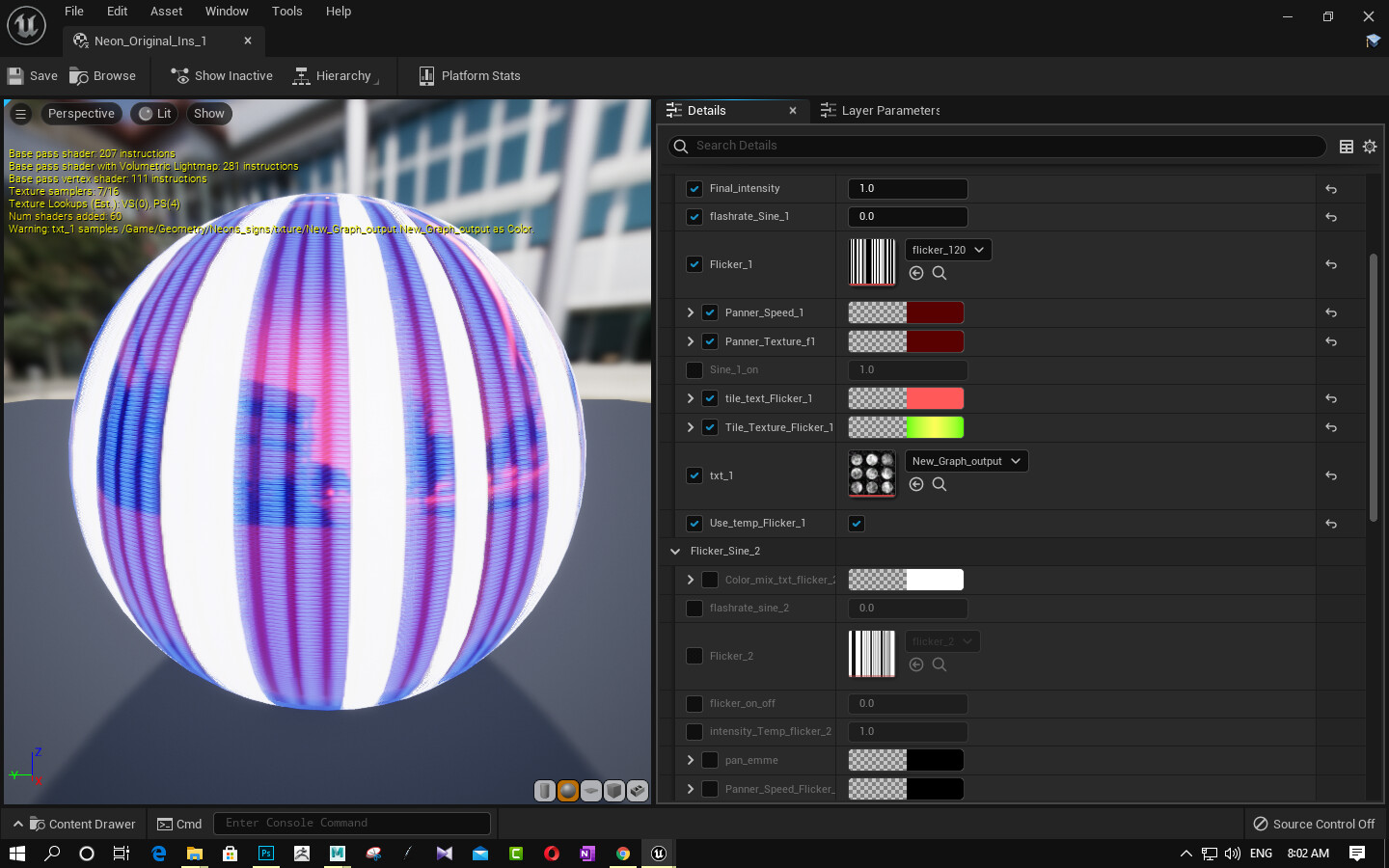Viewport: 1389px width, 868px height.
Task: Uncheck the Use_temp_Flicker_1 value checkbox
Action: (857, 524)
